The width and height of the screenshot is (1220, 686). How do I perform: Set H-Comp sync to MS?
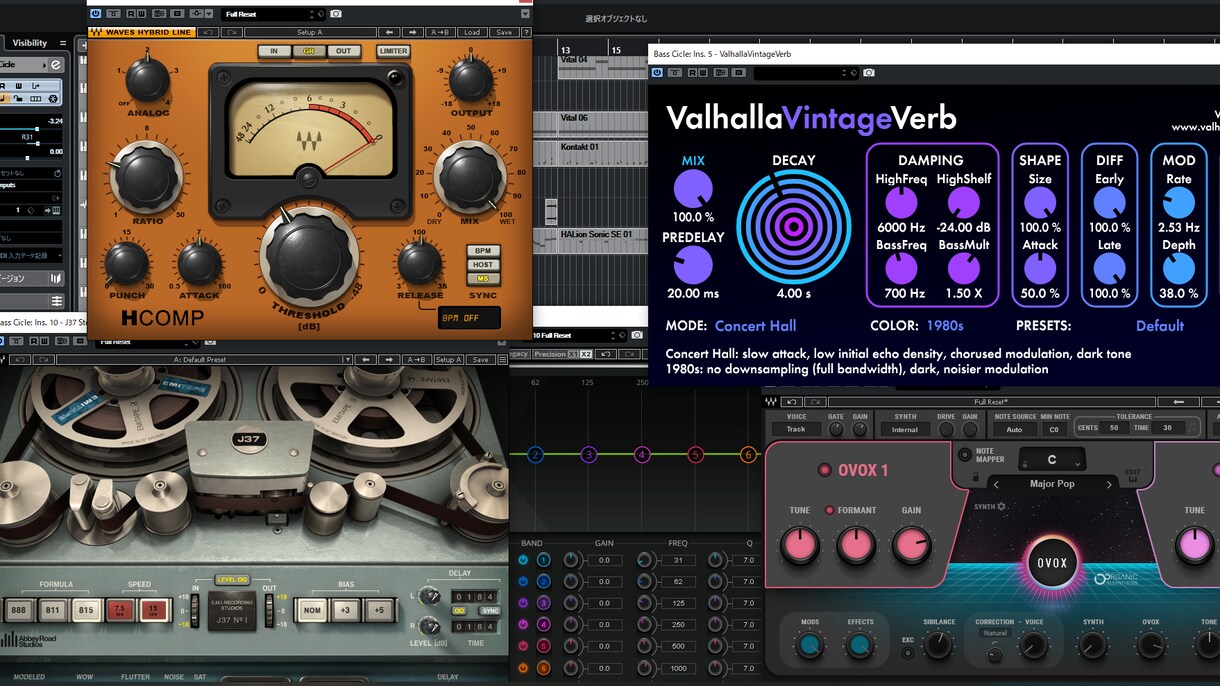(483, 279)
